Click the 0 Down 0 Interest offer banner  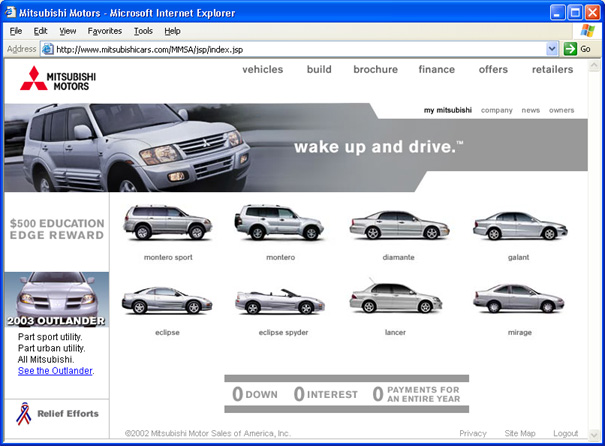(346, 394)
